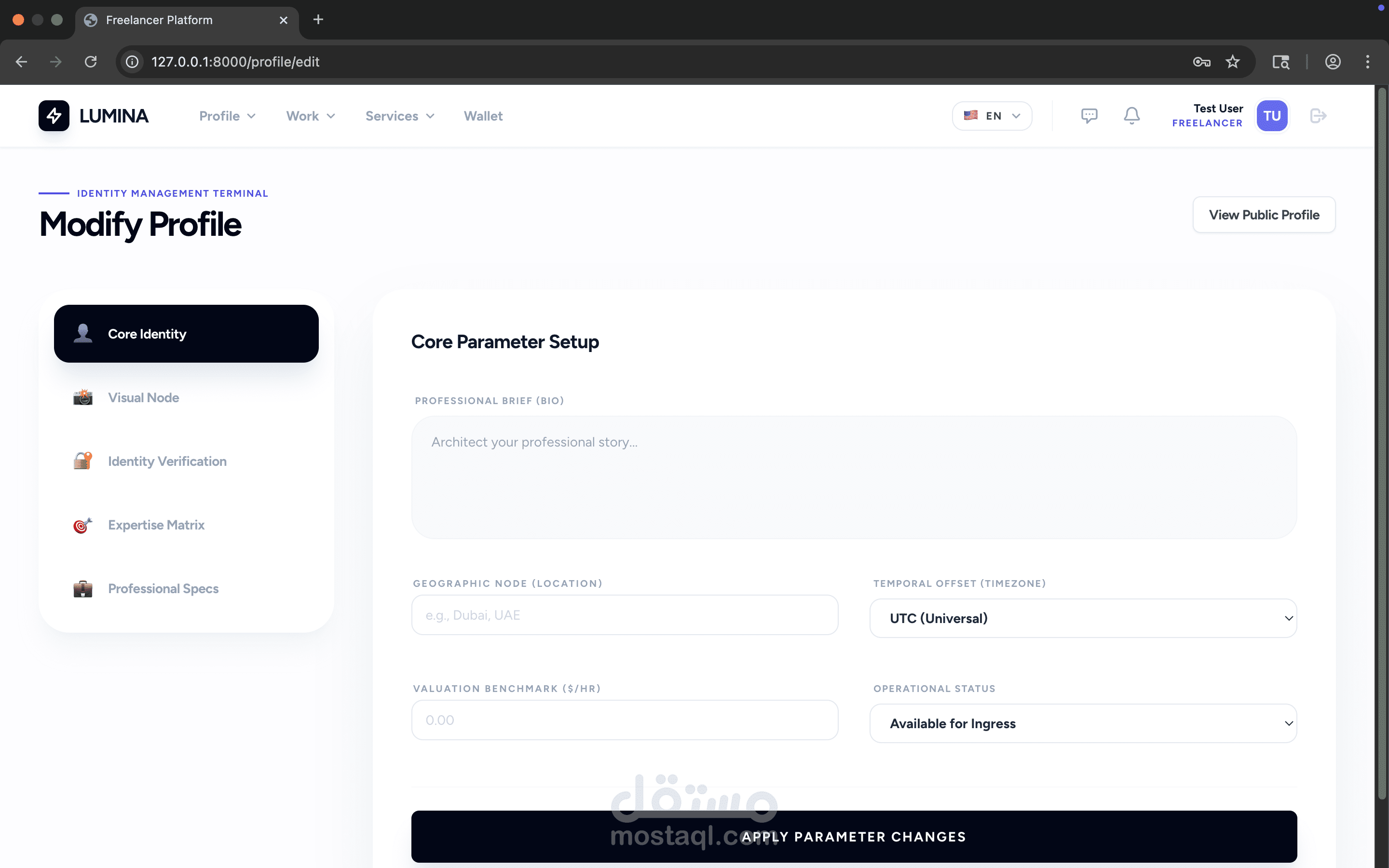Viewport: 1389px width, 868px height.
Task: Bookmark page with star icon
Action: (x=1232, y=61)
